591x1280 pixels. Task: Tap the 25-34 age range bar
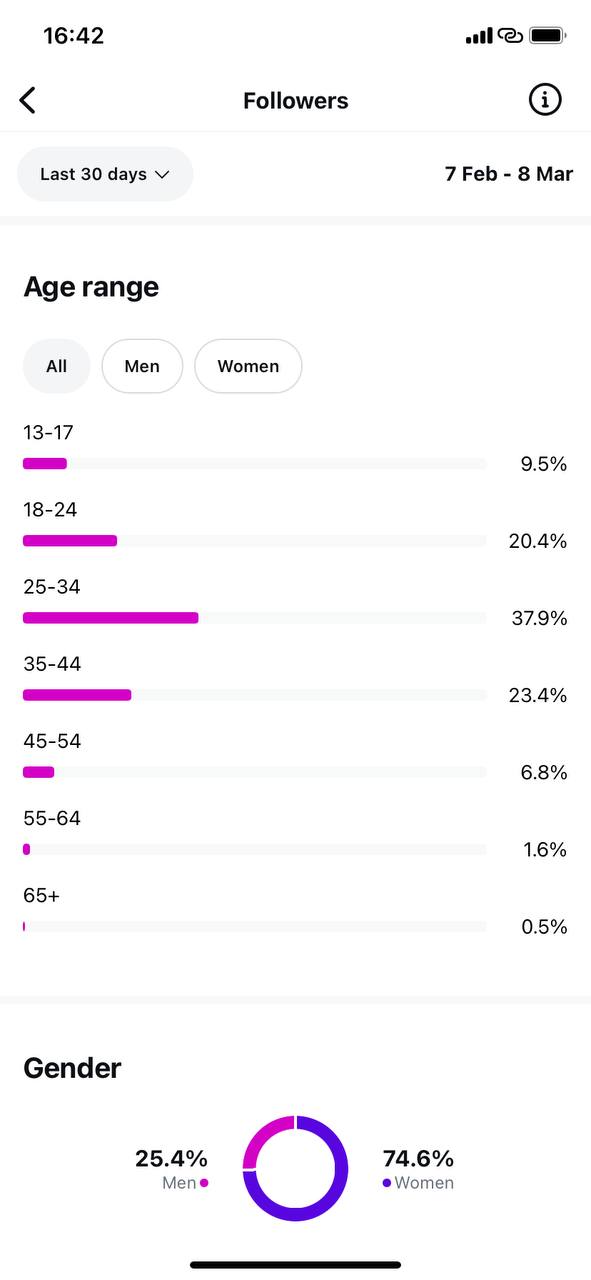point(255,618)
